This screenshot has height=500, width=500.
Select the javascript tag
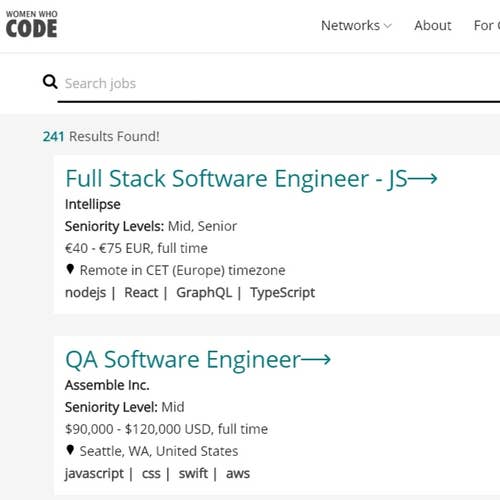click(x=94, y=473)
